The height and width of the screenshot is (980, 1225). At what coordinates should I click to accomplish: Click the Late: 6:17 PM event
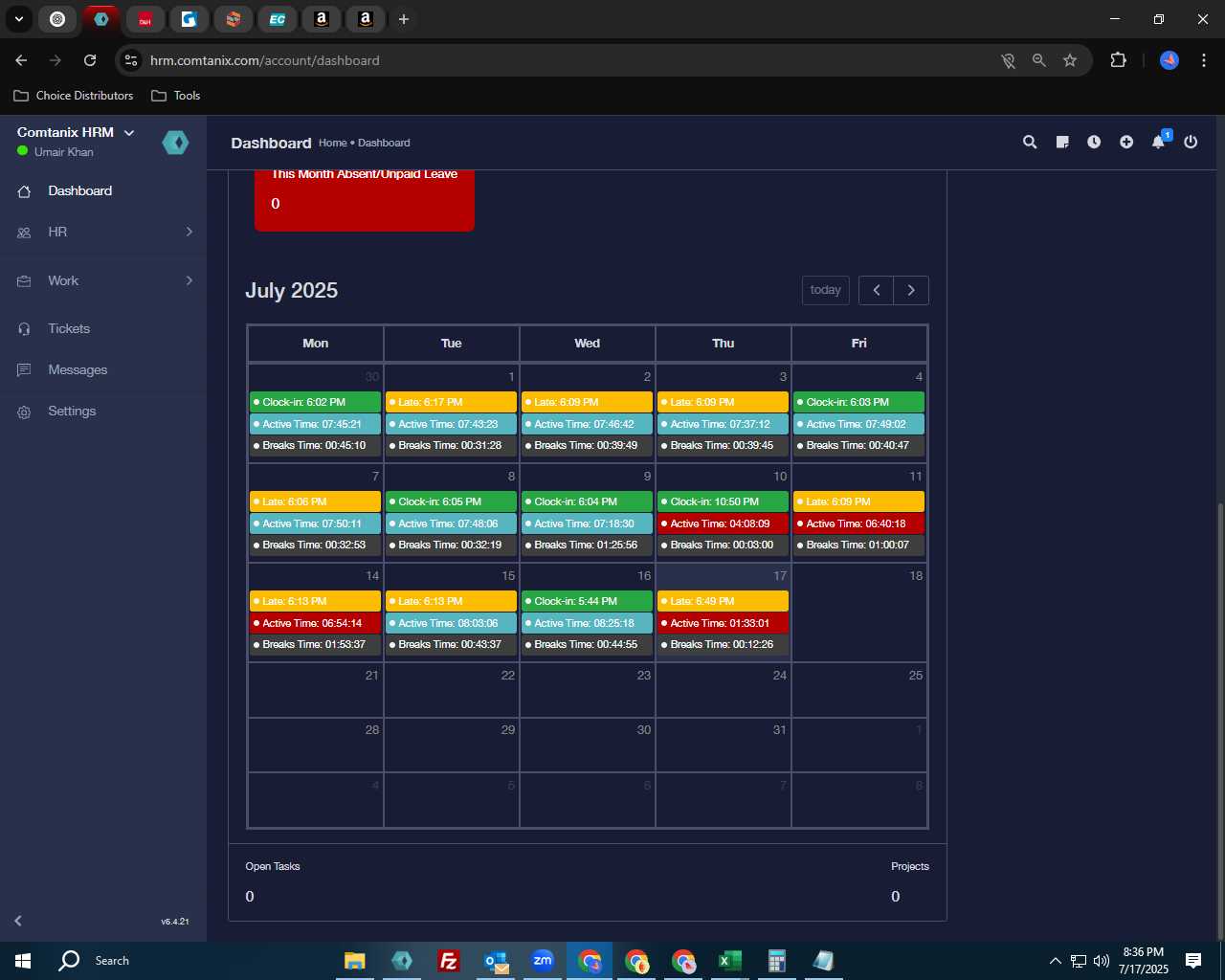pos(451,402)
